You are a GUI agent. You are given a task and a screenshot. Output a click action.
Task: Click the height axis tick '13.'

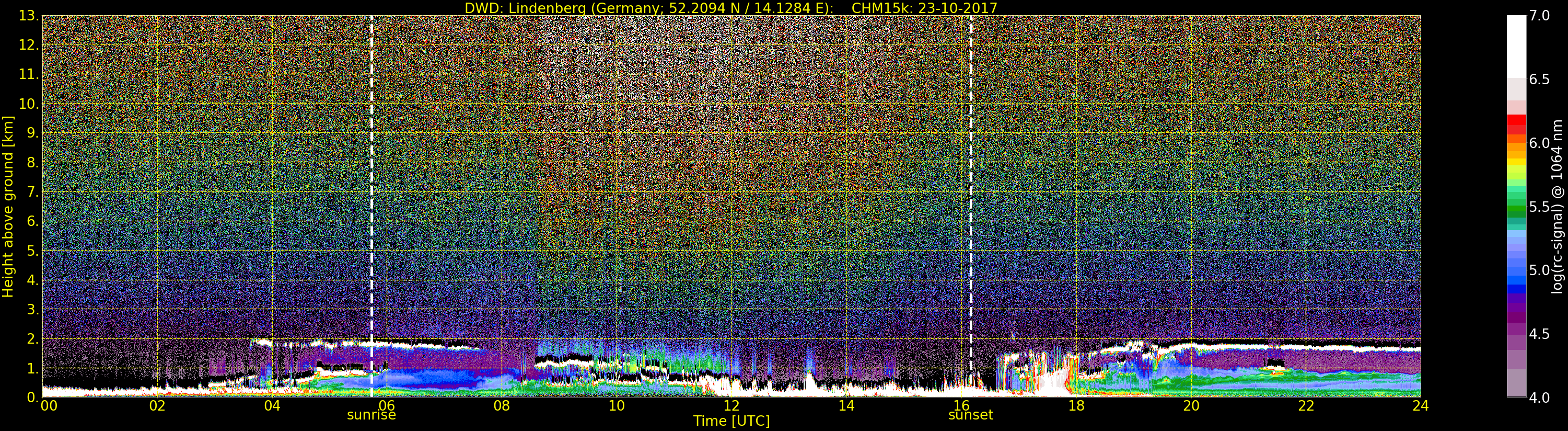[x=29, y=16]
